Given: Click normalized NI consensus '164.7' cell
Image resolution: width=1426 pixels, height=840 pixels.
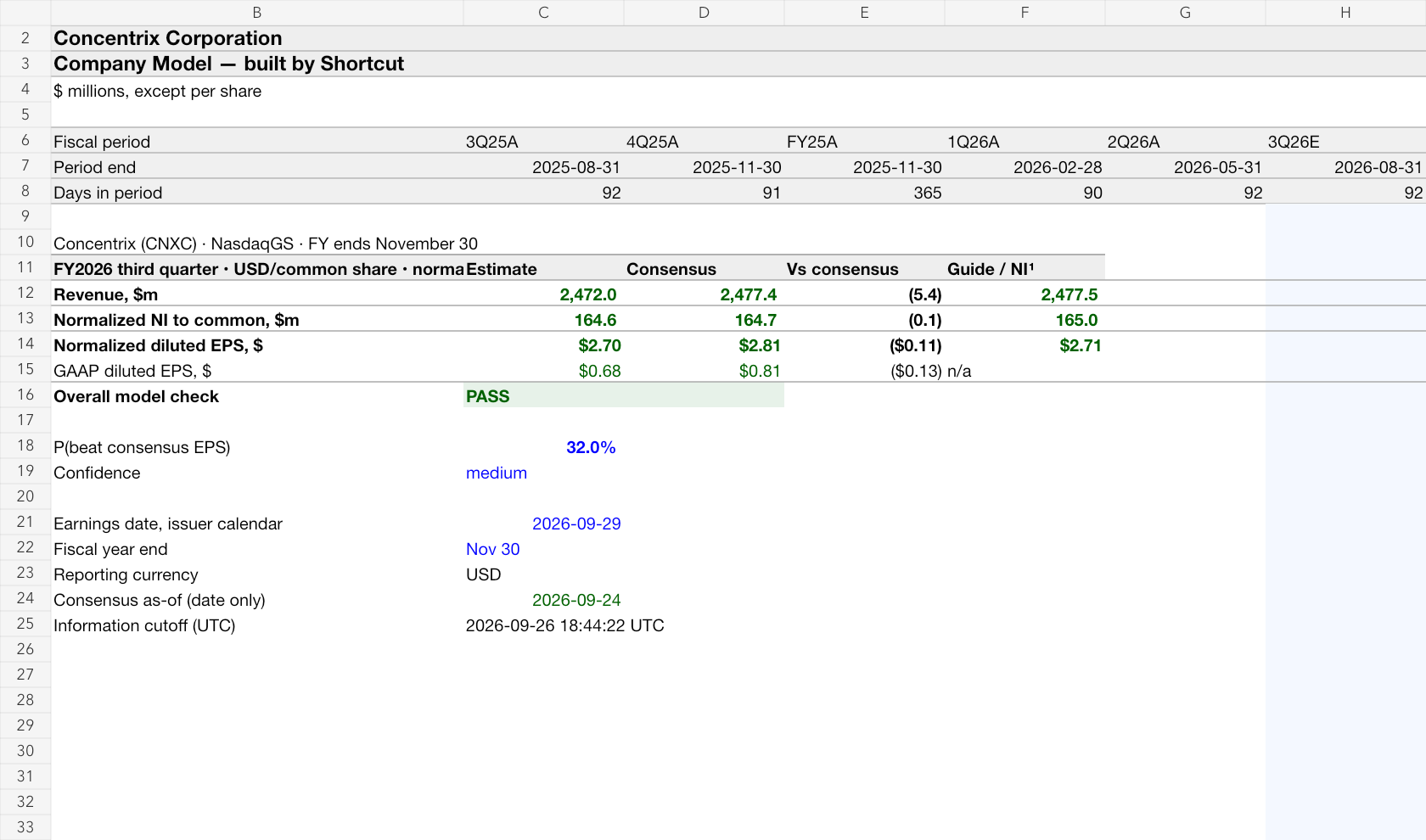Looking at the screenshot, I should 704,319.
